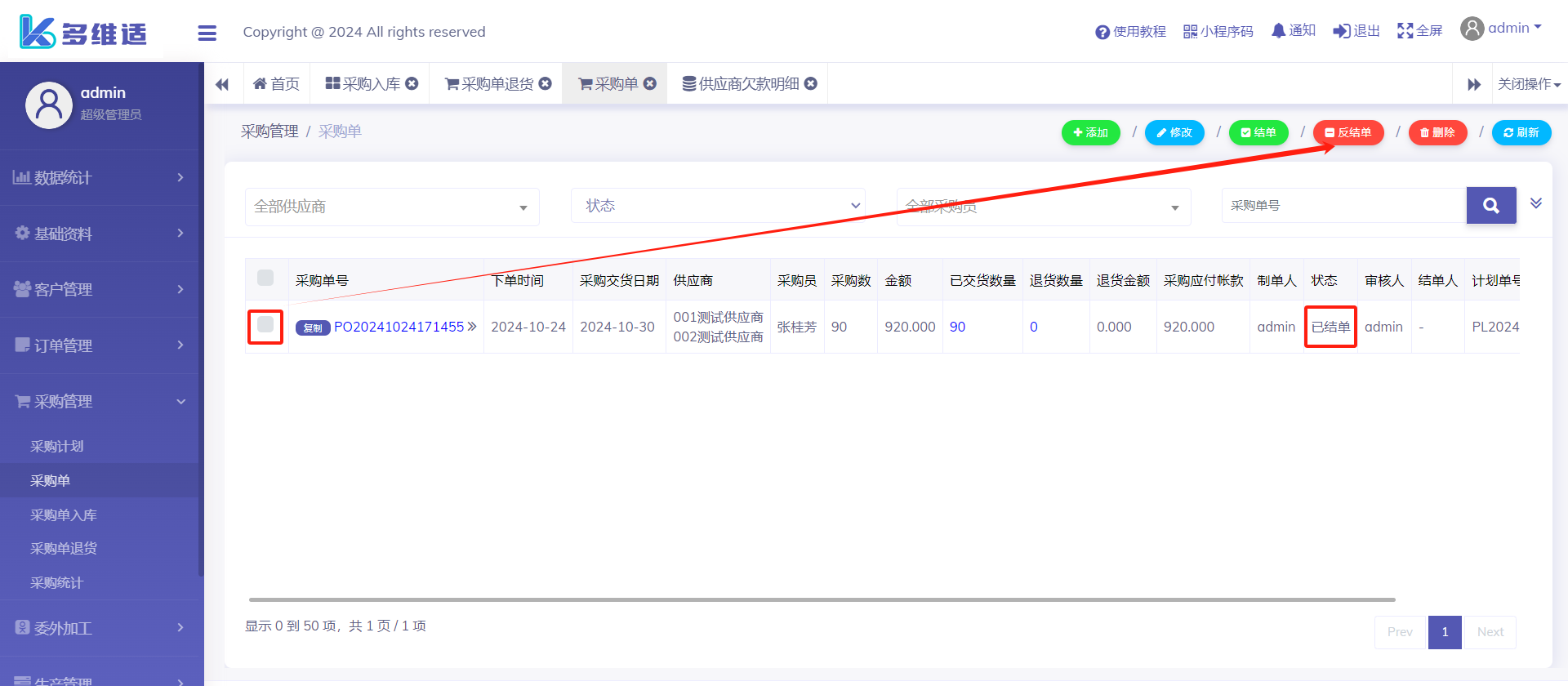
Task: Expand advanced filters with double-chevron icon
Action: coord(1535,203)
